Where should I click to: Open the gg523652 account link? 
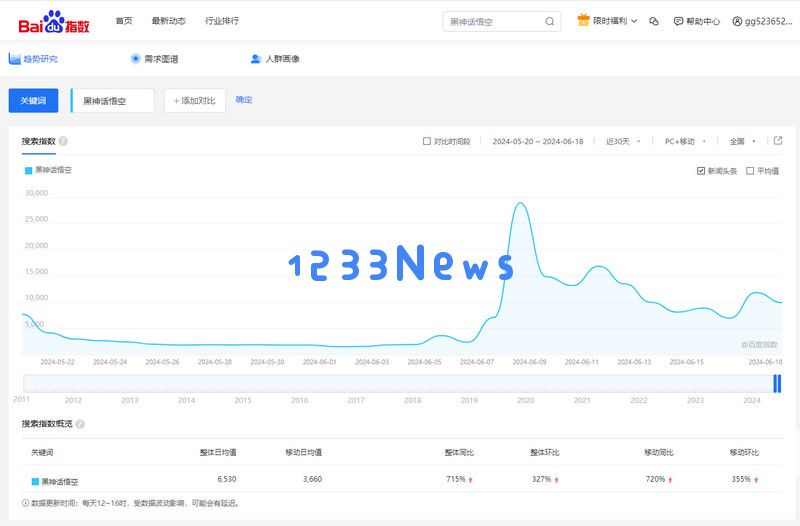point(762,21)
